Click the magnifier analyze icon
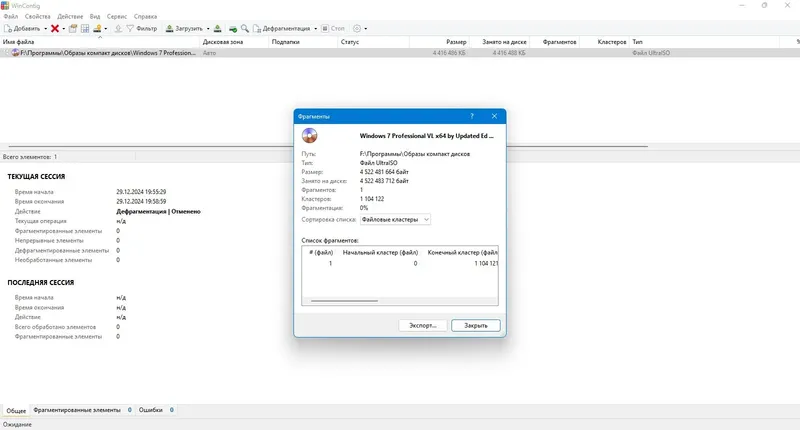The image size is (800, 430). click(x=245, y=29)
